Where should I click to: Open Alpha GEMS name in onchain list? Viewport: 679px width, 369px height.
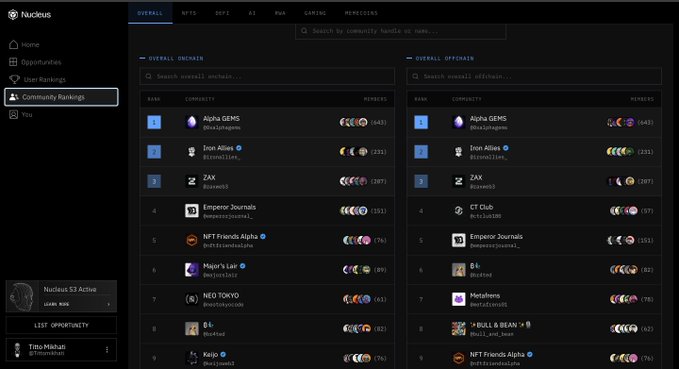(x=221, y=118)
